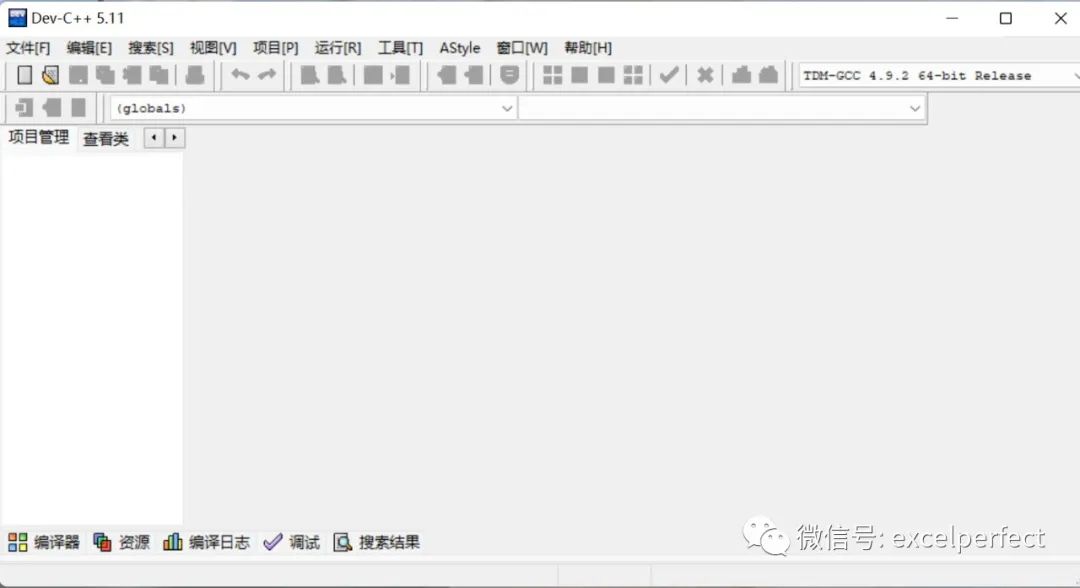Click the Goto function toolbar icon
This screenshot has height=588, width=1080.
(x=373, y=75)
